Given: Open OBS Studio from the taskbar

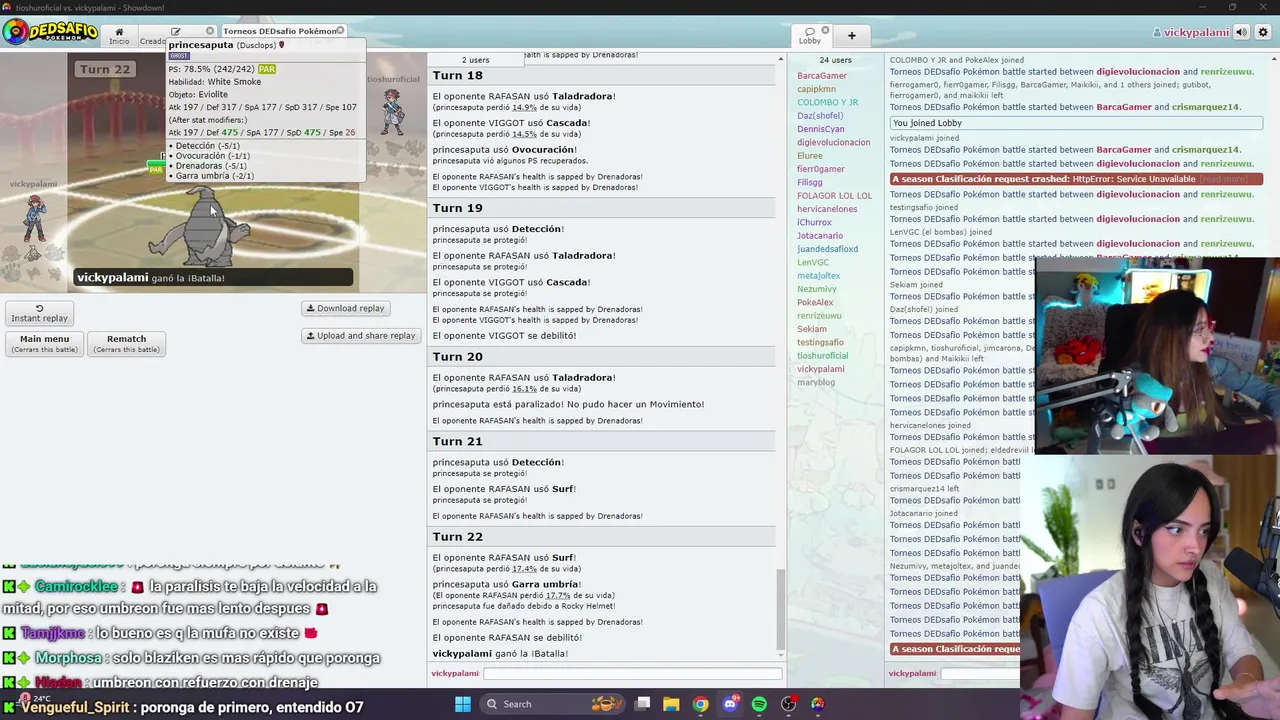Looking at the screenshot, I should 789,704.
